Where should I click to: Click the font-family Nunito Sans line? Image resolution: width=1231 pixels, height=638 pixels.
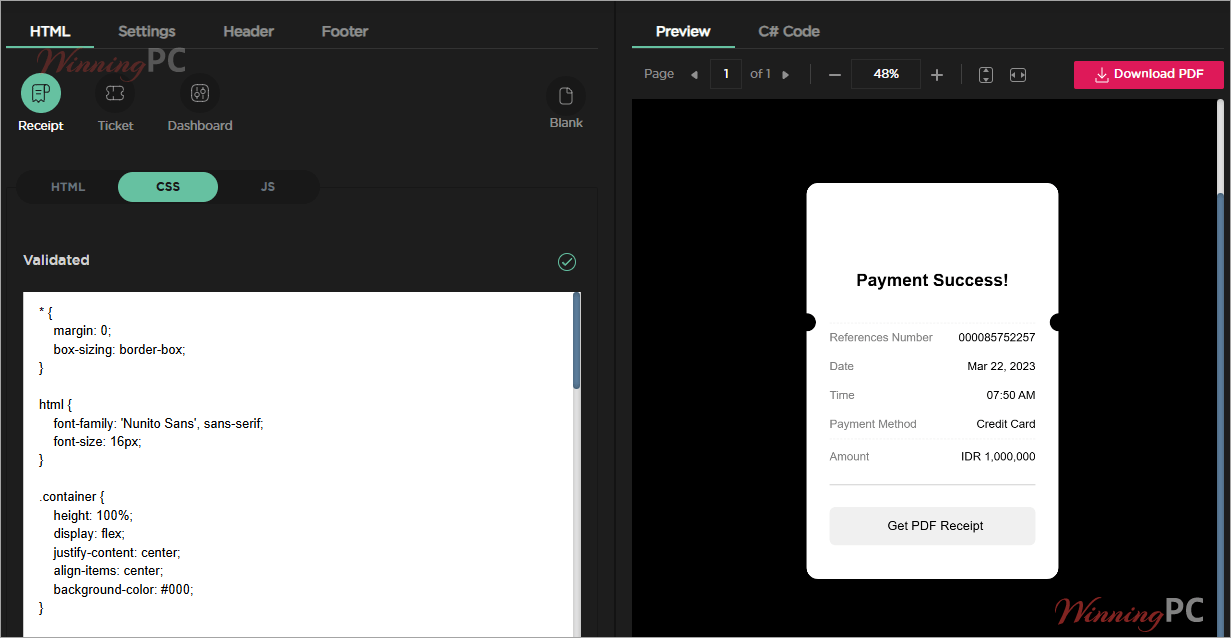[x=158, y=423]
